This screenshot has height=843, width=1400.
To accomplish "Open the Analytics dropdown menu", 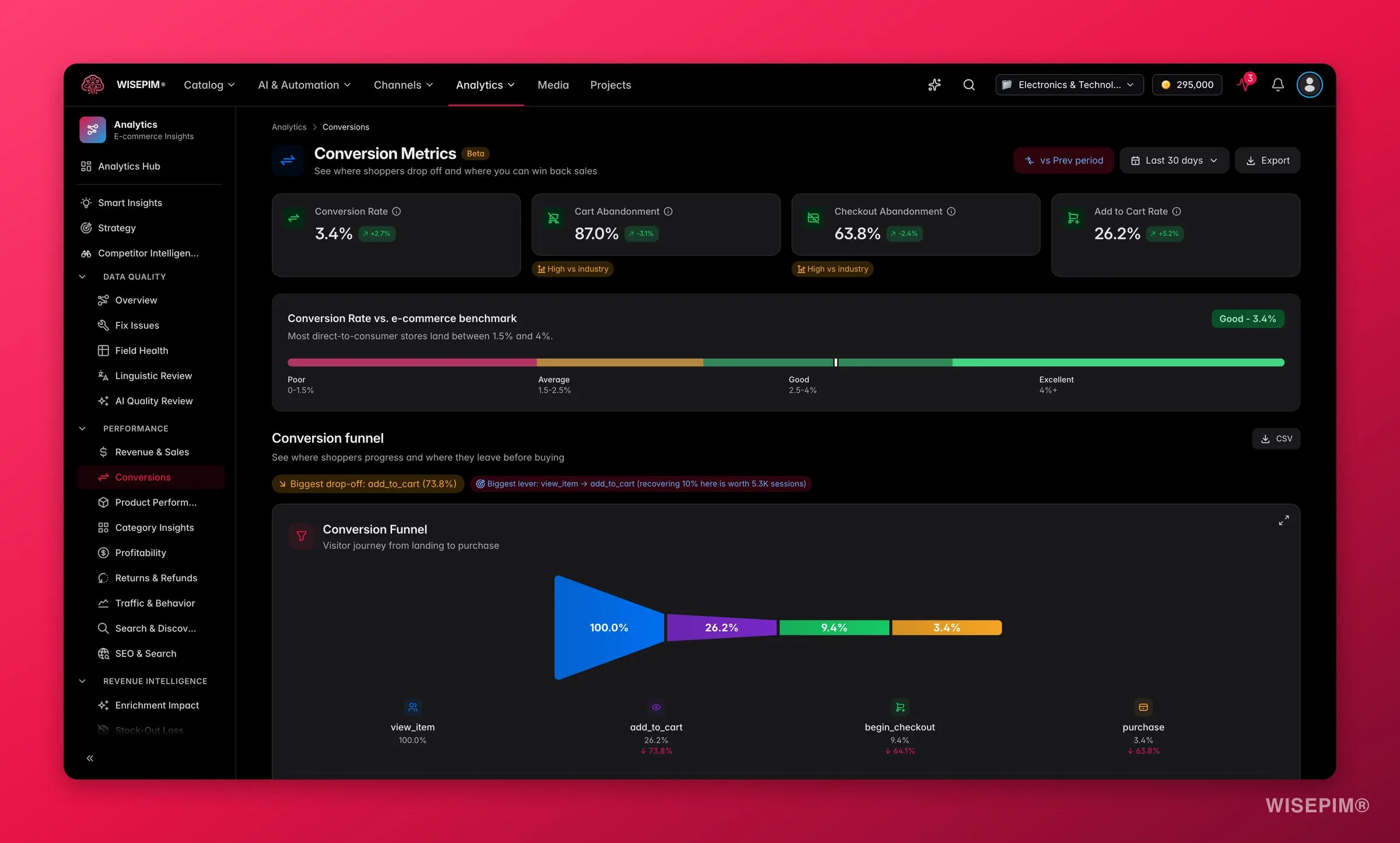I will click(485, 85).
